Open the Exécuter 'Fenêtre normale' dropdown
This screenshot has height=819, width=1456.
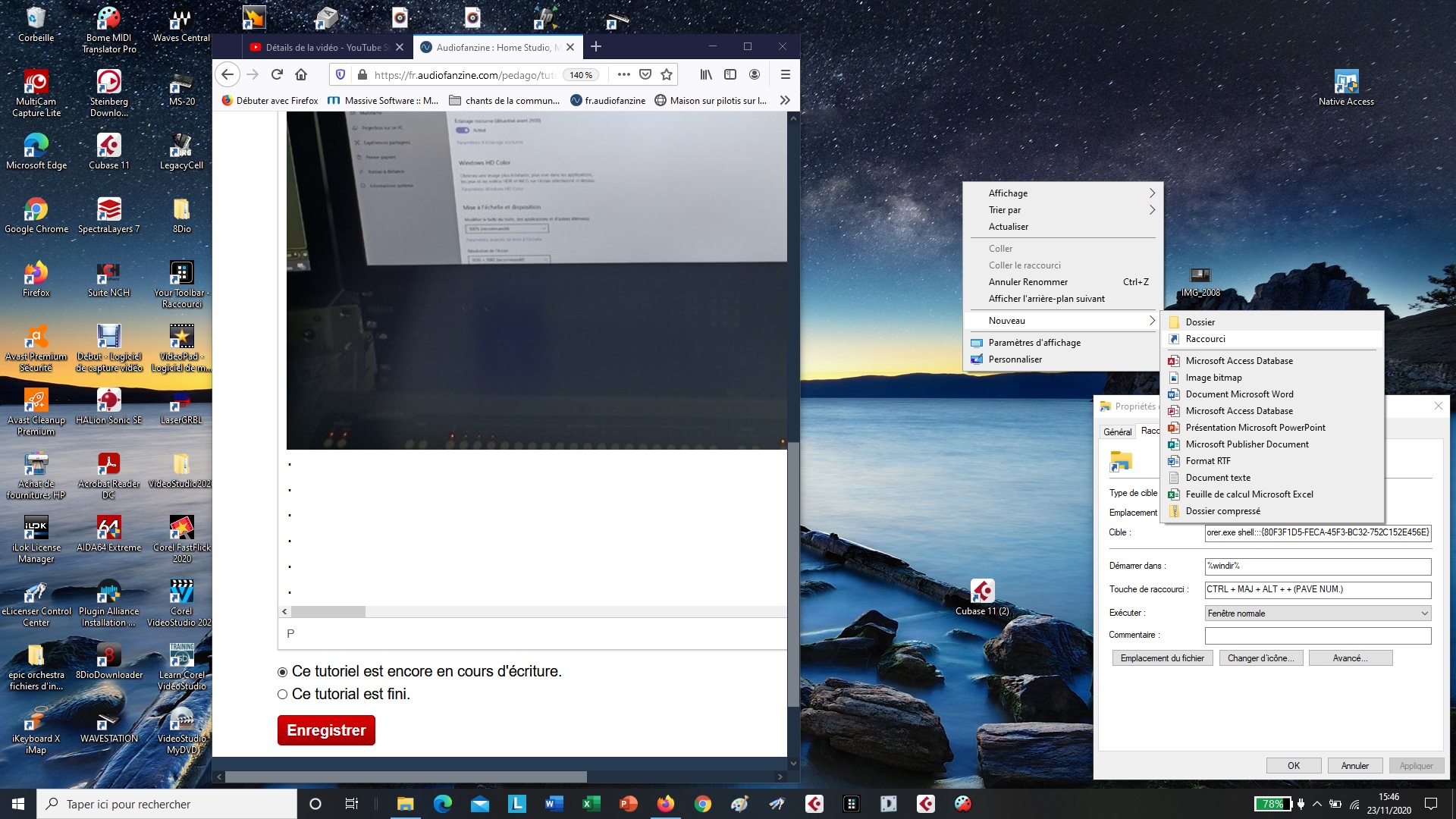click(1317, 613)
